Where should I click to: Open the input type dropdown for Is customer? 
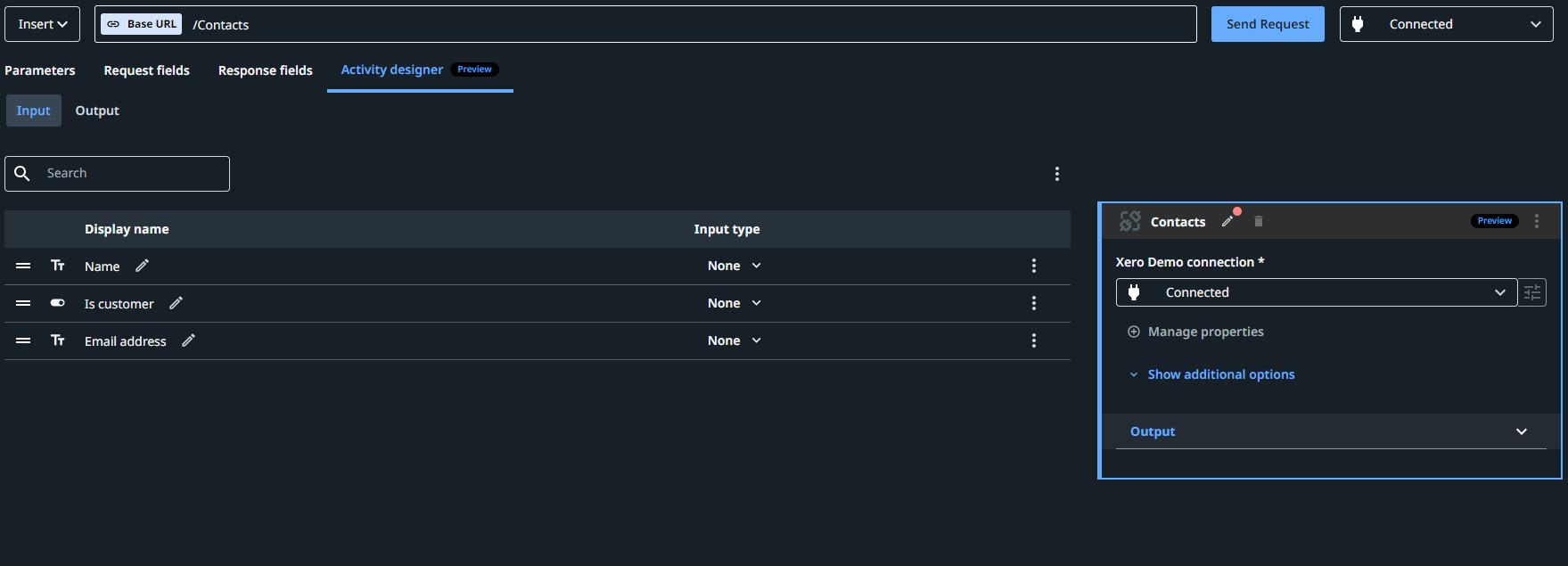click(x=735, y=303)
